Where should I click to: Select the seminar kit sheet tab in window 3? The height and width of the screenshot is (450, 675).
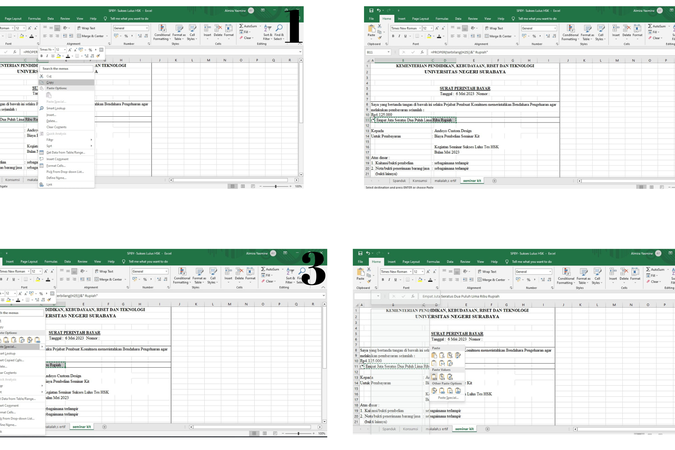pos(82,427)
